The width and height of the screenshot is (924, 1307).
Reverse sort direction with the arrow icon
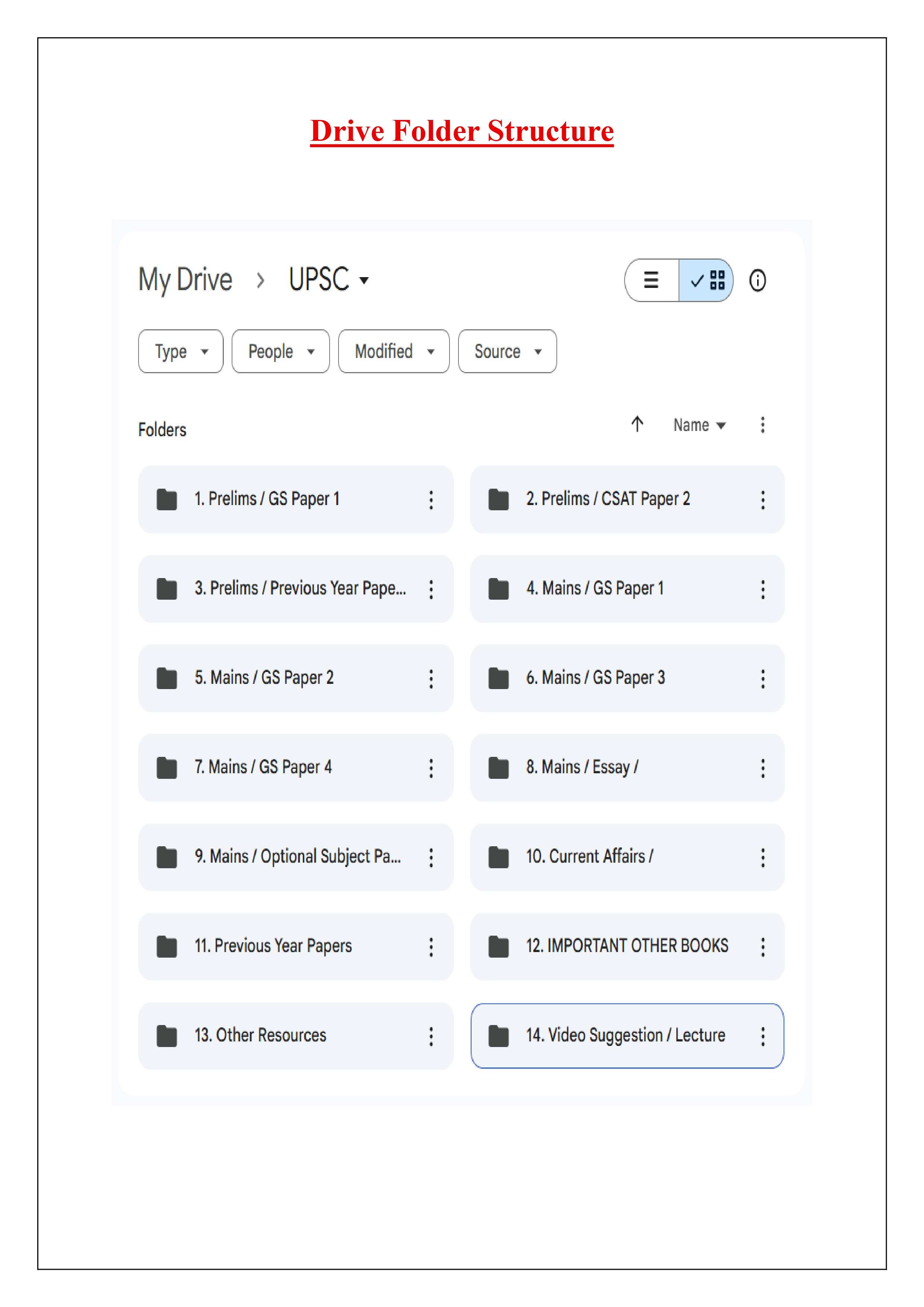tap(637, 424)
